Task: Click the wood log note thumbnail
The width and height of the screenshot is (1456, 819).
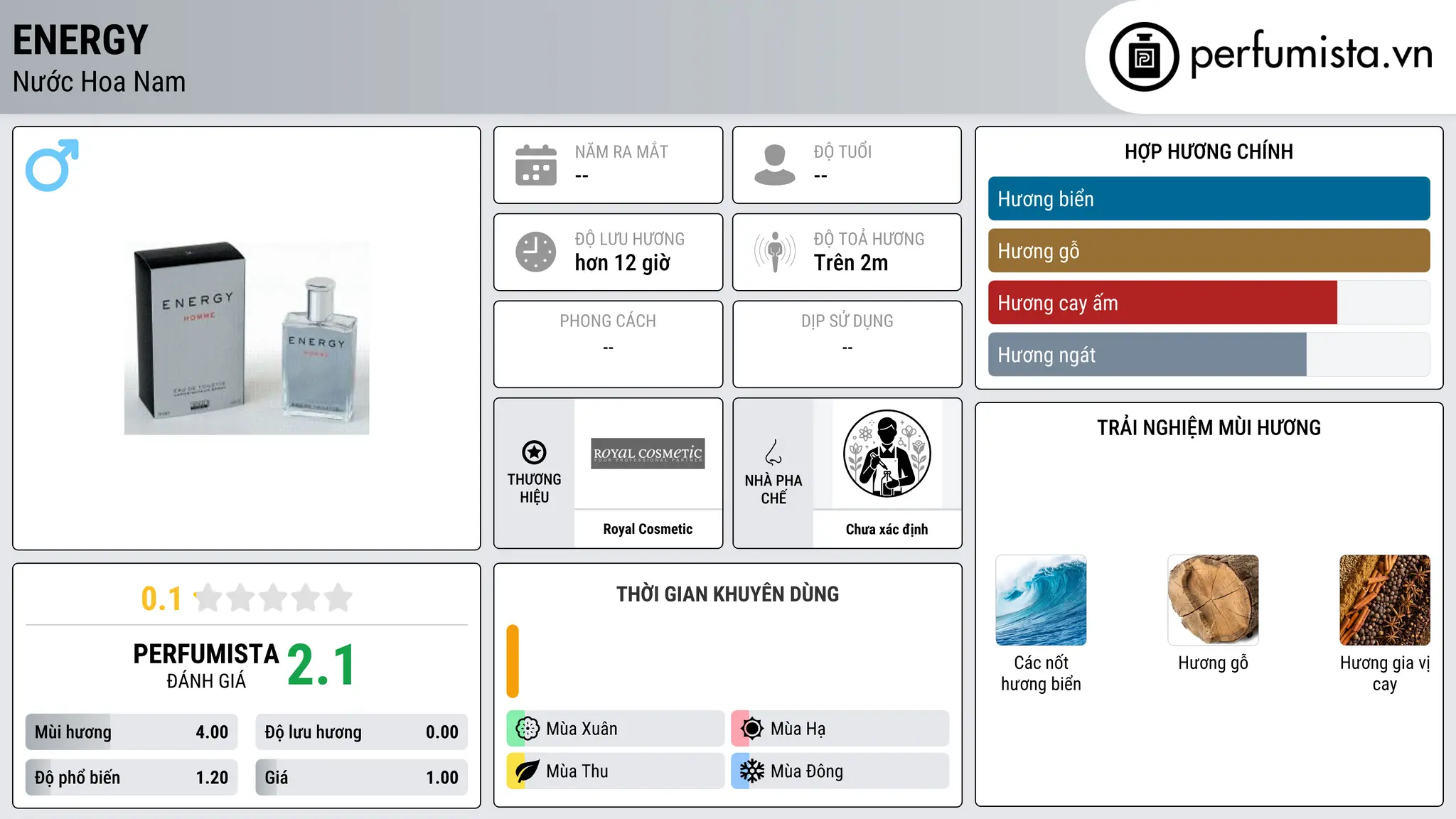Action: [x=1213, y=600]
